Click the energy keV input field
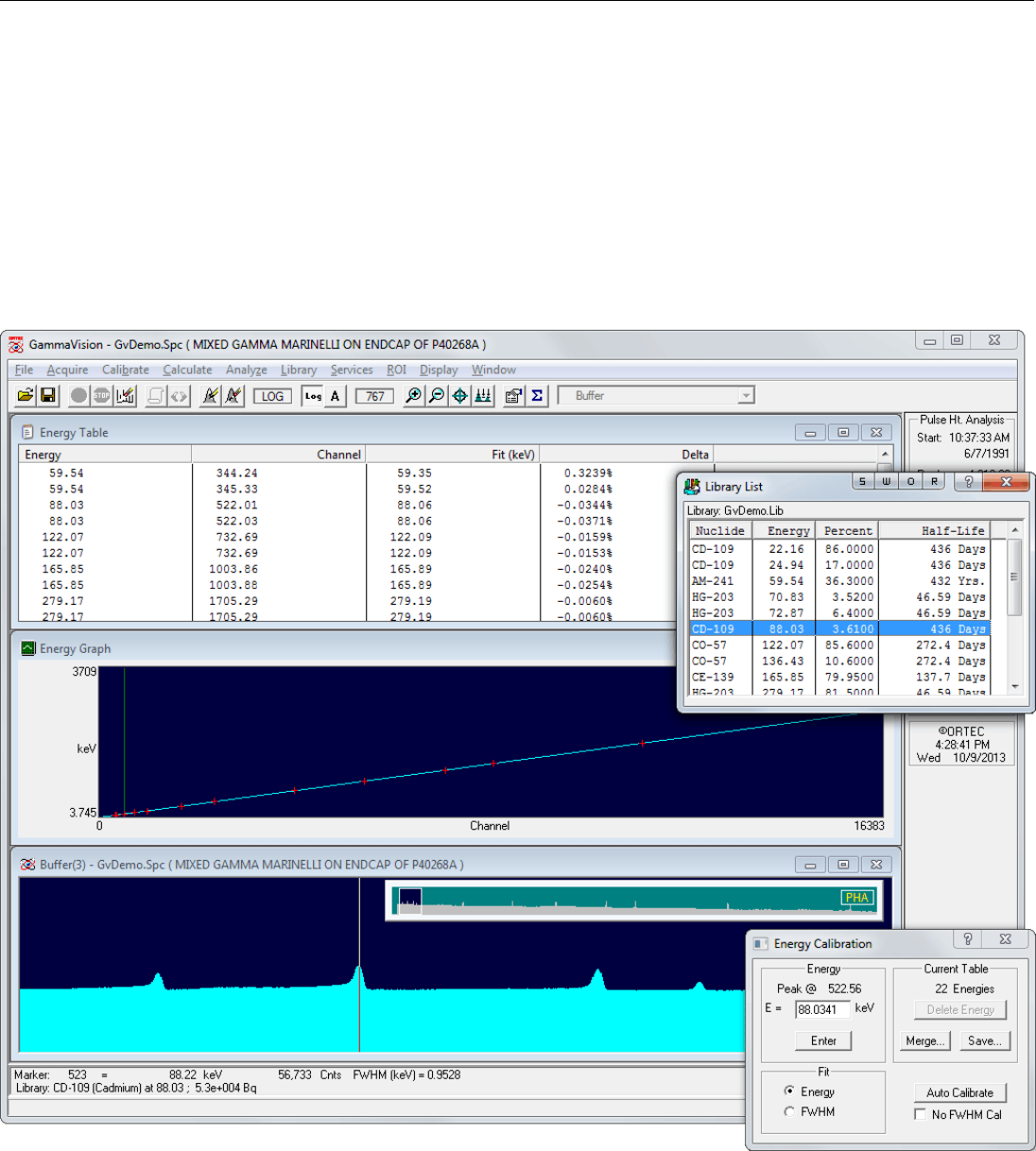1036x1151 pixels. tap(822, 1009)
